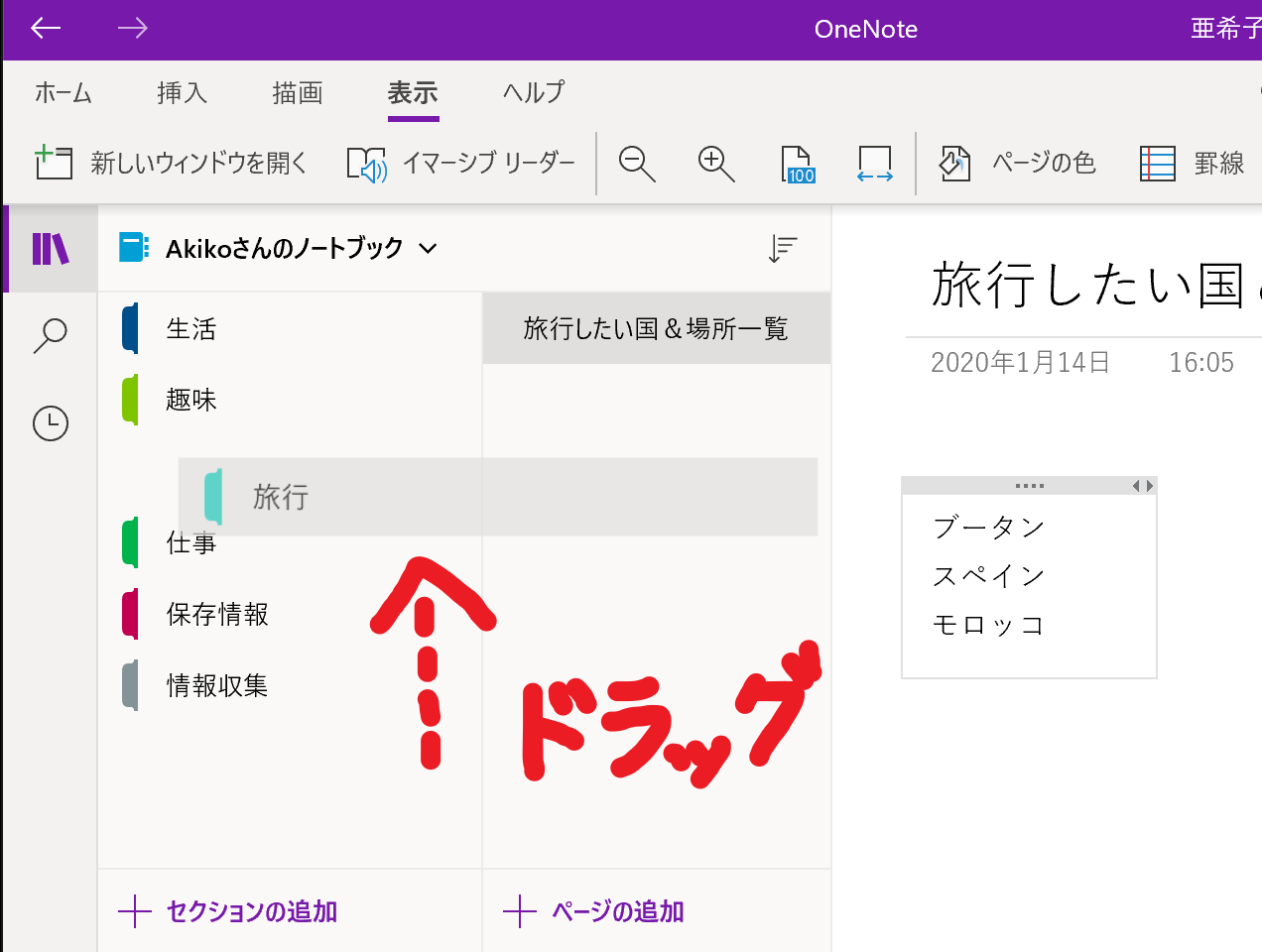Click the fit page width icon
The width and height of the screenshot is (1262, 952).
coord(874,164)
